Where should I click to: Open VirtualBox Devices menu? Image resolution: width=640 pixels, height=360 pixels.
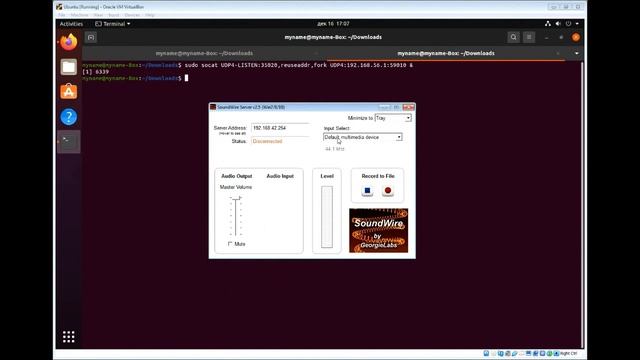coord(132,15)
